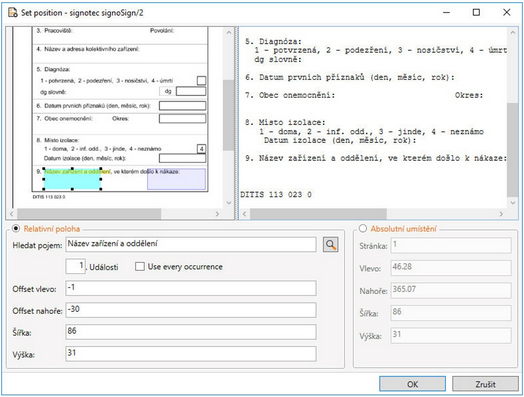Click the absolute Výška field showing 31
The height and width of the screenshot is (397, 524).
(451, 336)
